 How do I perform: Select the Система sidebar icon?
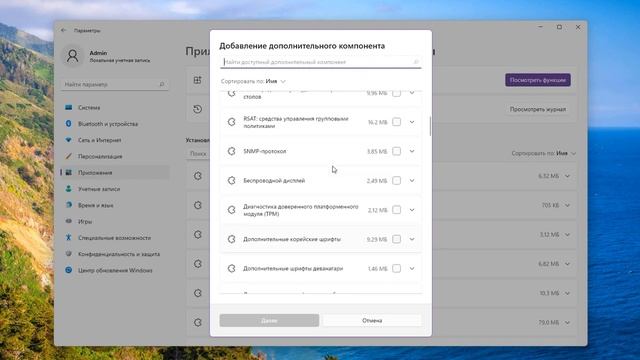(x=69, y=107)
